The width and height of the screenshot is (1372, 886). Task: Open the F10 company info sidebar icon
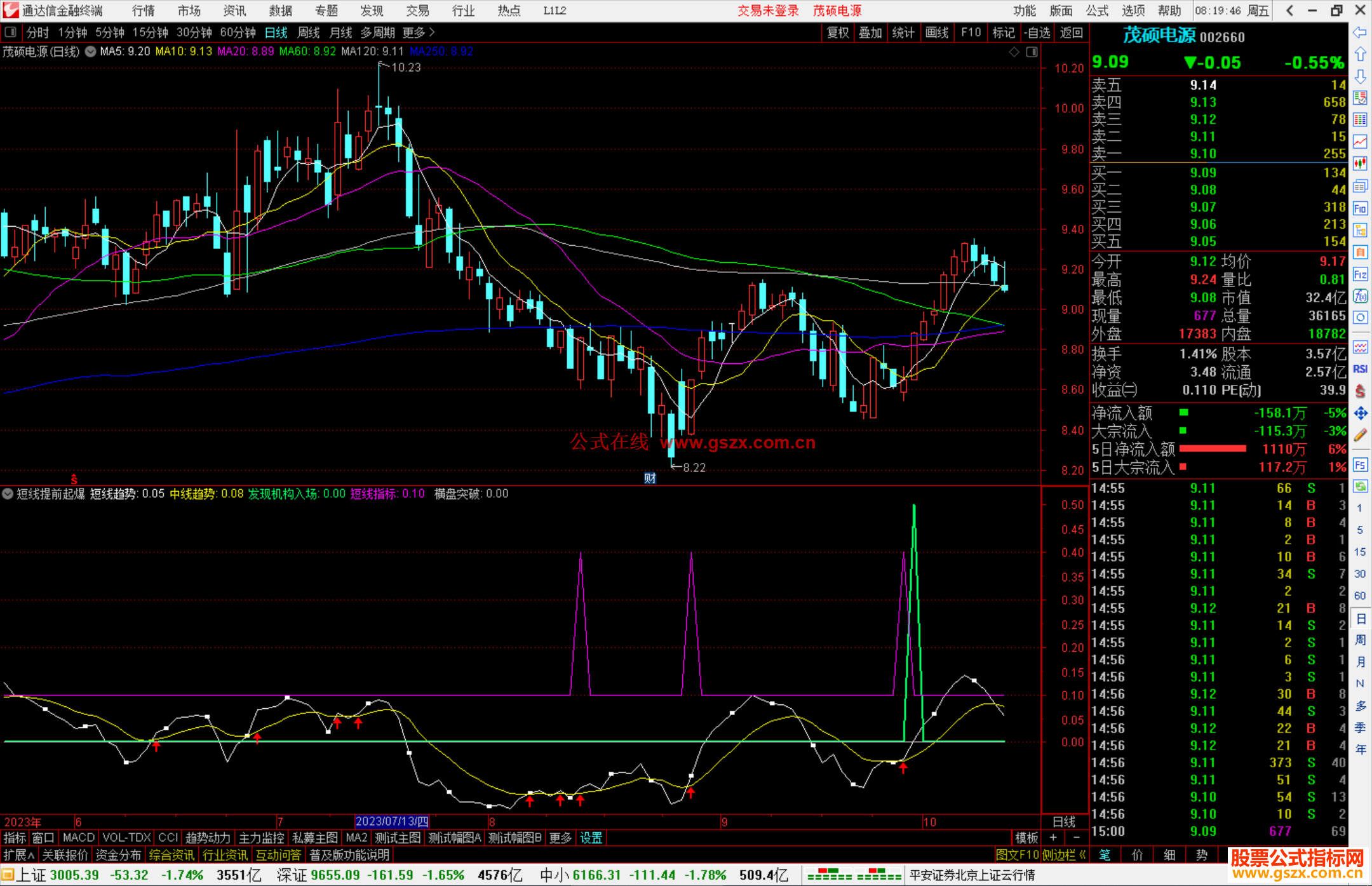pyautogui.click(x=1360, y=208)
